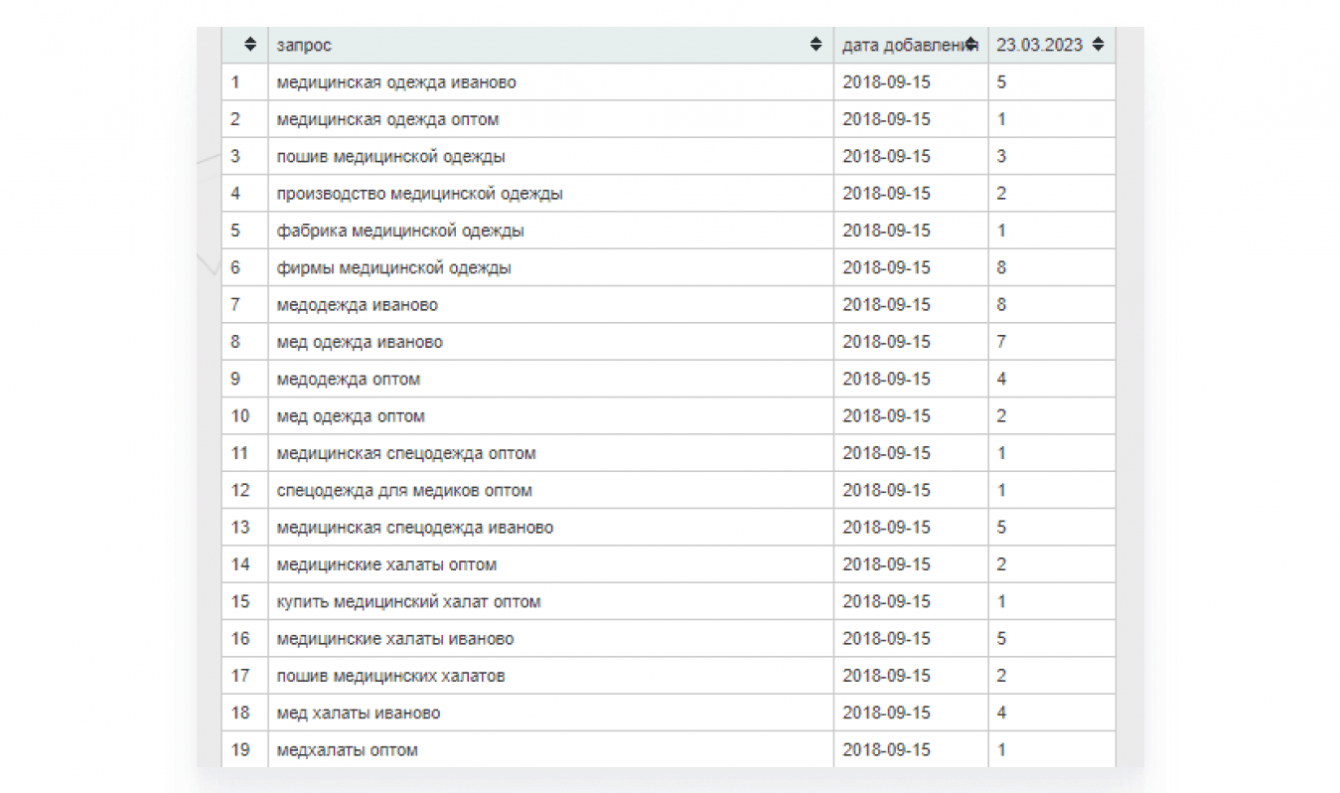The height and width of the screenshot is (793, 1340).
Task: Click производство медицинской одежды query cell
Action: click(419, 193)
